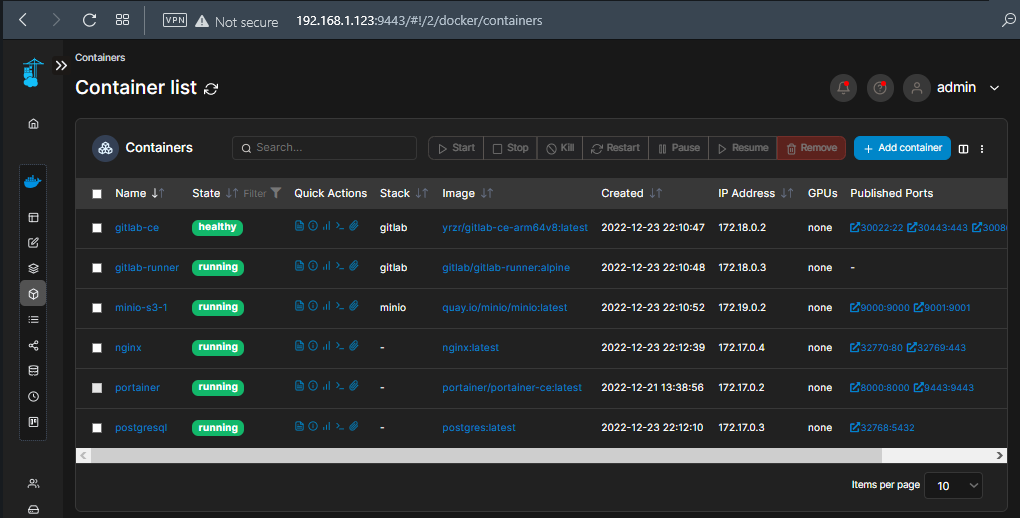1020x518 pixels.
Task: Open the Dashboard icon in sidebar
Action: (x=33, y=217)
